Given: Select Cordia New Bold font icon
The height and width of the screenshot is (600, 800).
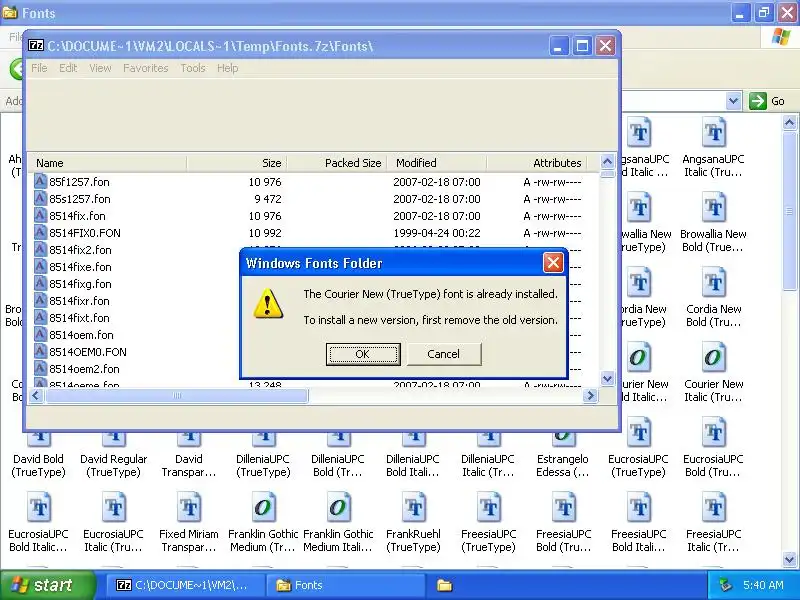Looking at the screenshot, I should point(713,283).
